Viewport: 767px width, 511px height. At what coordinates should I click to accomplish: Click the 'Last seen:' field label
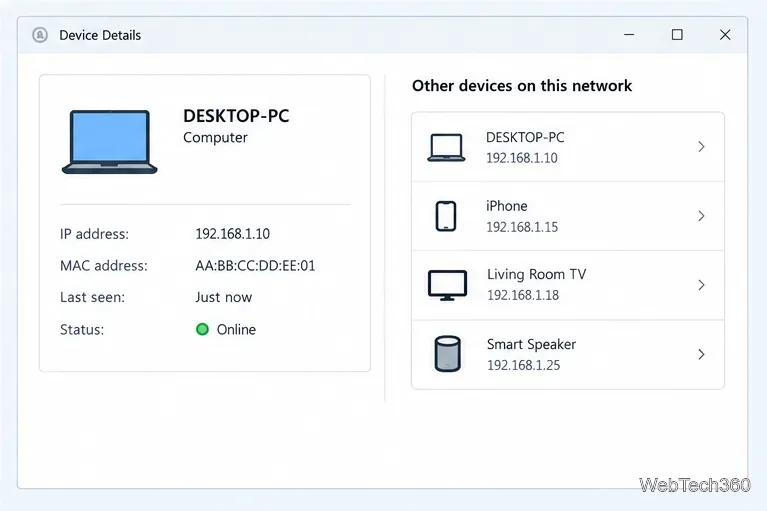pos(92,297)
